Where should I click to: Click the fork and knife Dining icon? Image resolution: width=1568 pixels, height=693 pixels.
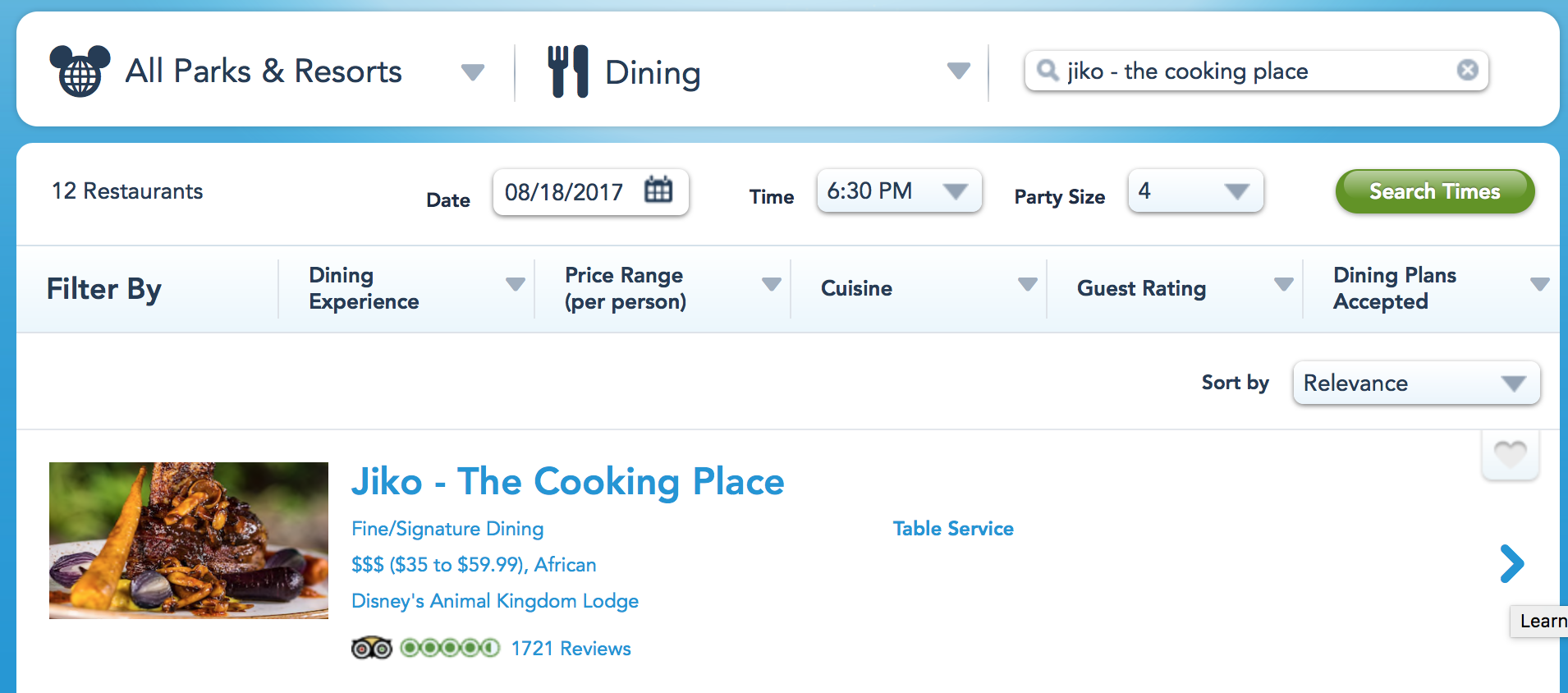pyautogui.click(x=568, y=71)
